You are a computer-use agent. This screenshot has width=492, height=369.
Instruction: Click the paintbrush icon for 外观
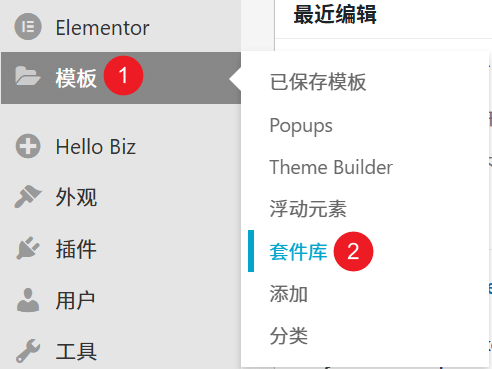coord(28,197)
